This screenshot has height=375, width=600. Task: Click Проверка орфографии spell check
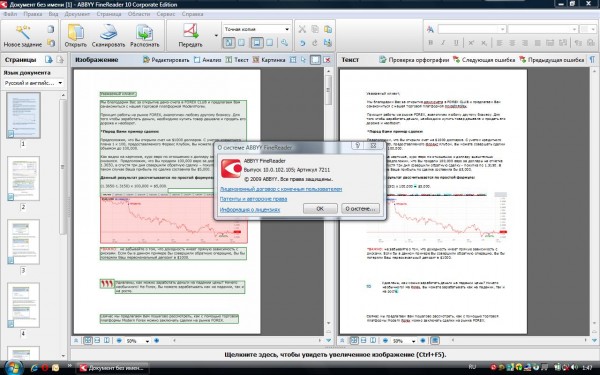click(x=414, y=60)
